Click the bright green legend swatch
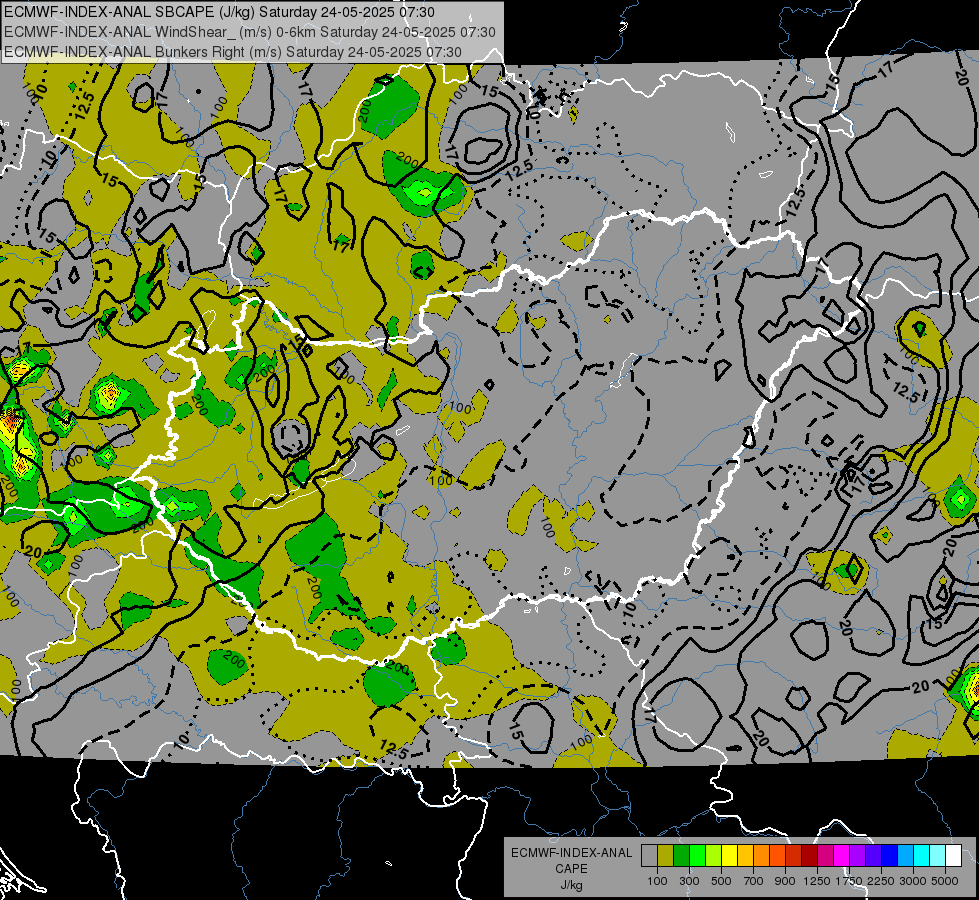The width and height of the screenshot is (979, 900). pyautogui.click(x=697, y=856)
